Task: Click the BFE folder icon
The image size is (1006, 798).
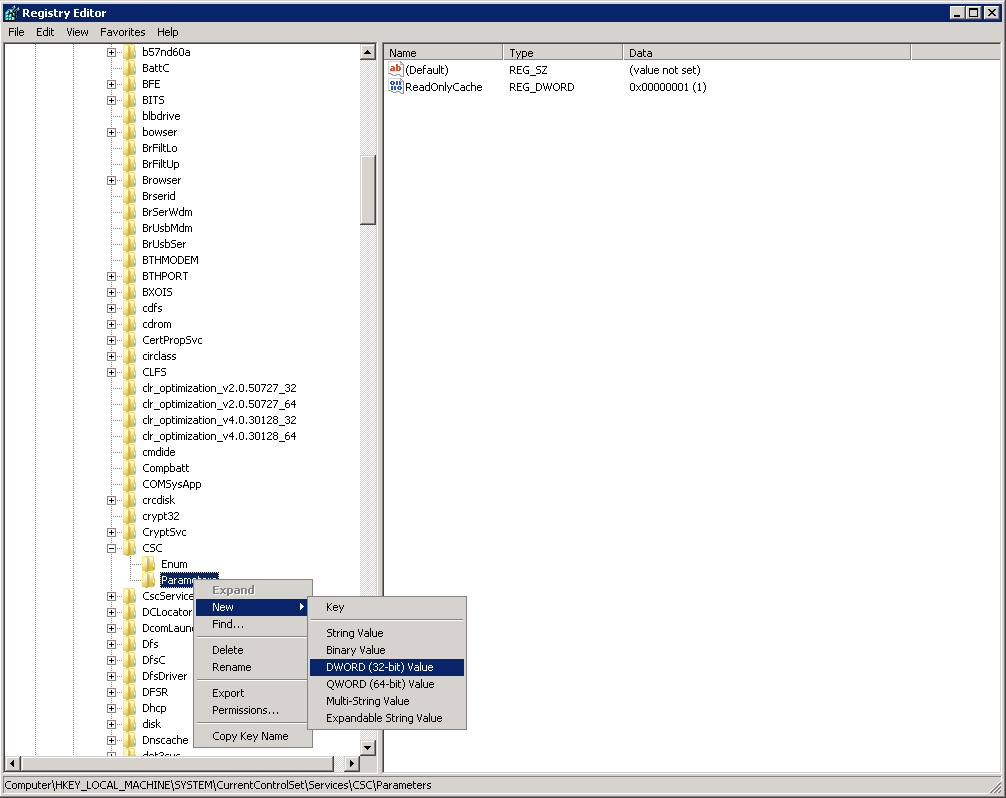Action: pyautogui.click(x=130, y=84)
